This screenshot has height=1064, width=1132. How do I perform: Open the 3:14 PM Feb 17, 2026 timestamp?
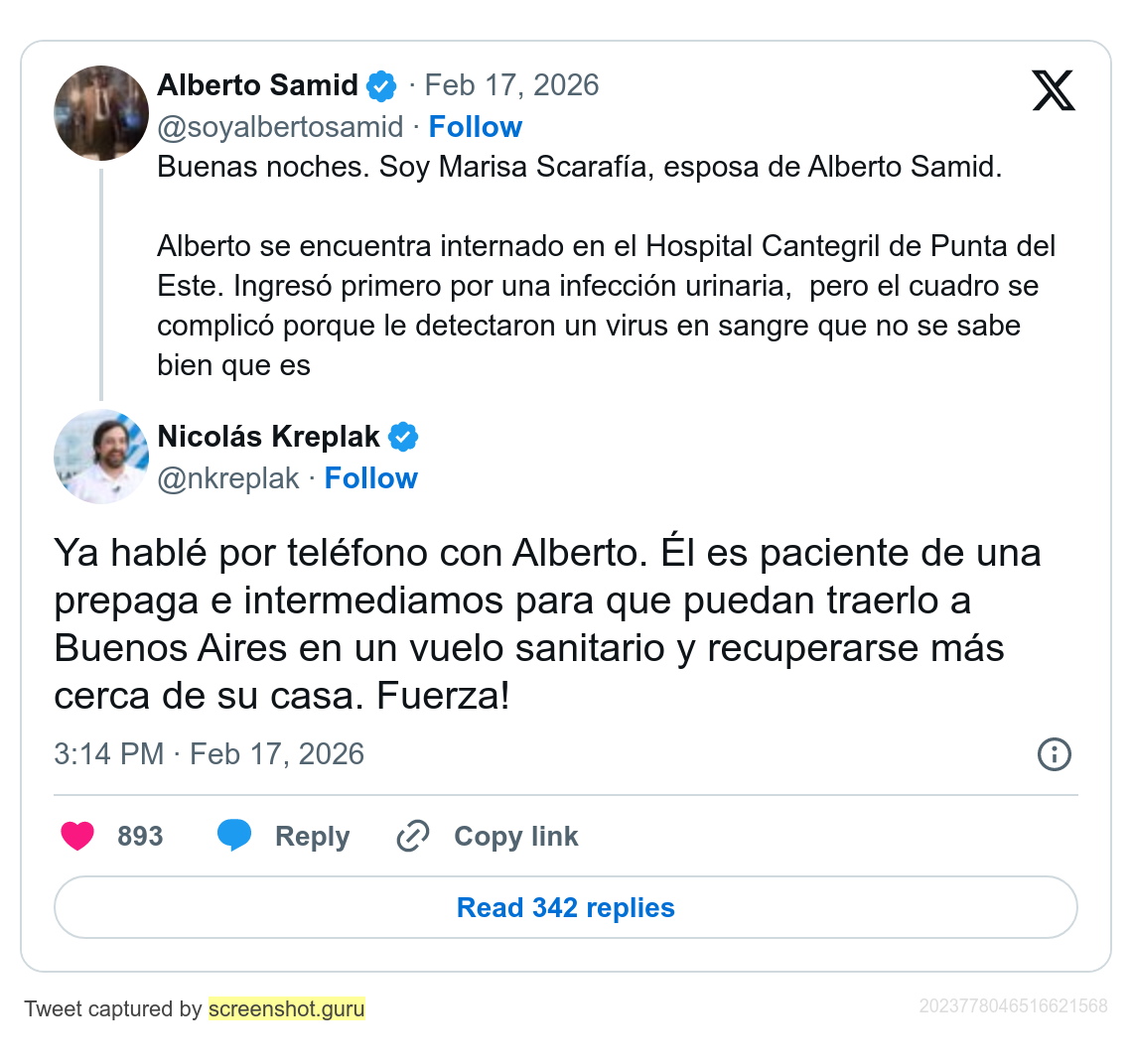click(210, 754)
